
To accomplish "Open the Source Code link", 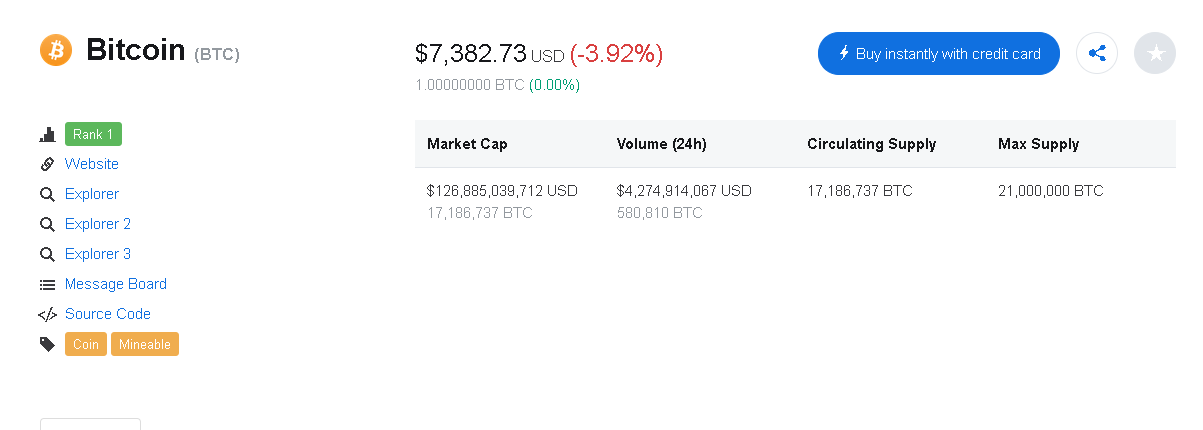I will (x=108, y=314).
